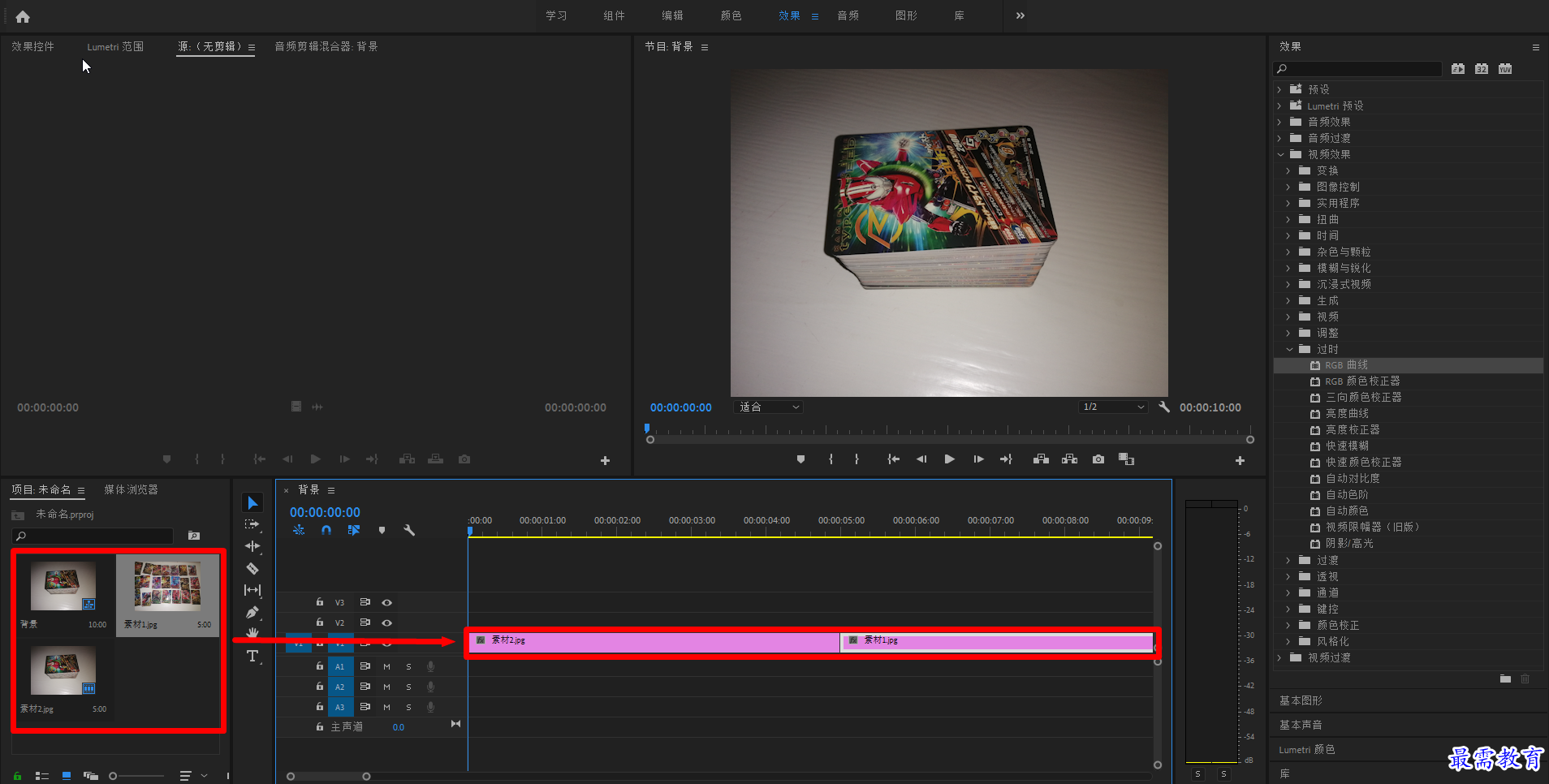Switch to 学习 workspace
This screenshot has width=1549, height=784.
pyautogui.click(x=556, y=15)
